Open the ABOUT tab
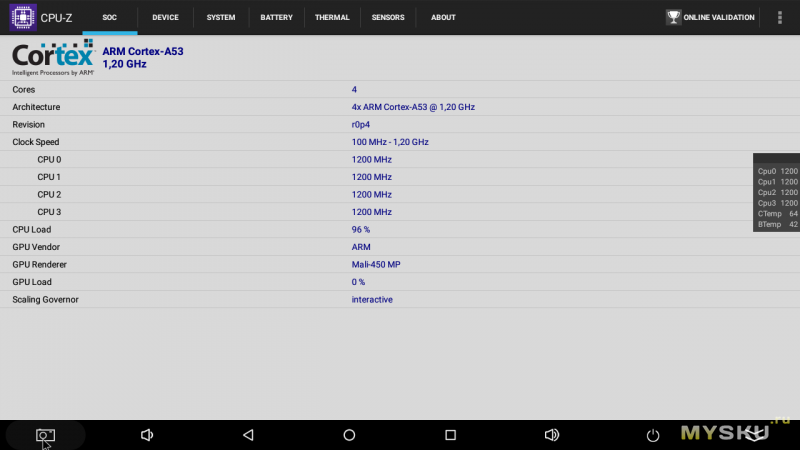 (443, 17)
